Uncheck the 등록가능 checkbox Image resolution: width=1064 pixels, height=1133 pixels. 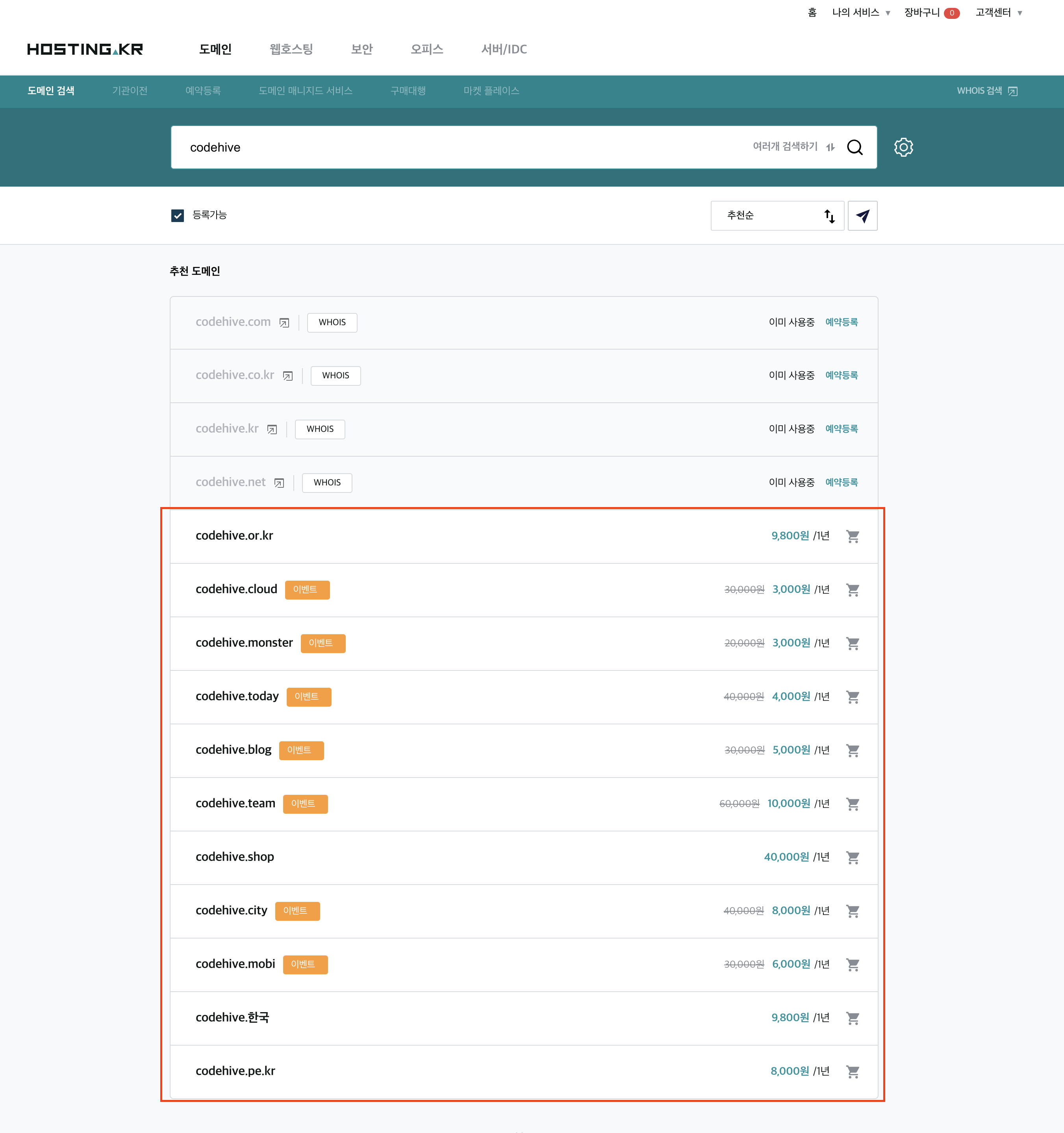click(x=177, y=215)
